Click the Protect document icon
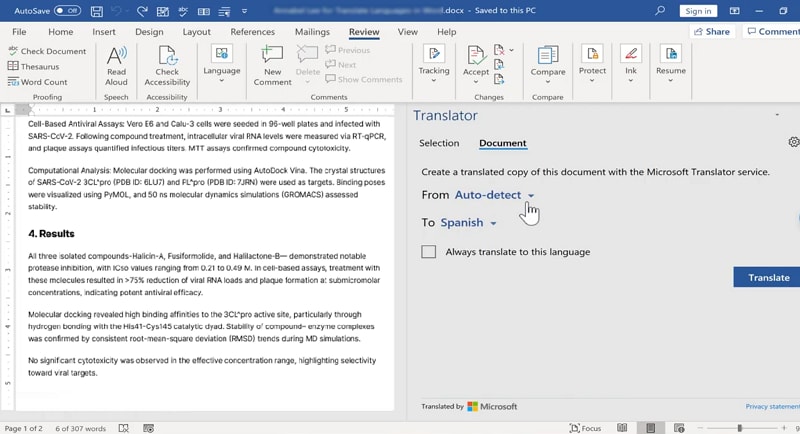The image size is (800, 434). [592, 54]
